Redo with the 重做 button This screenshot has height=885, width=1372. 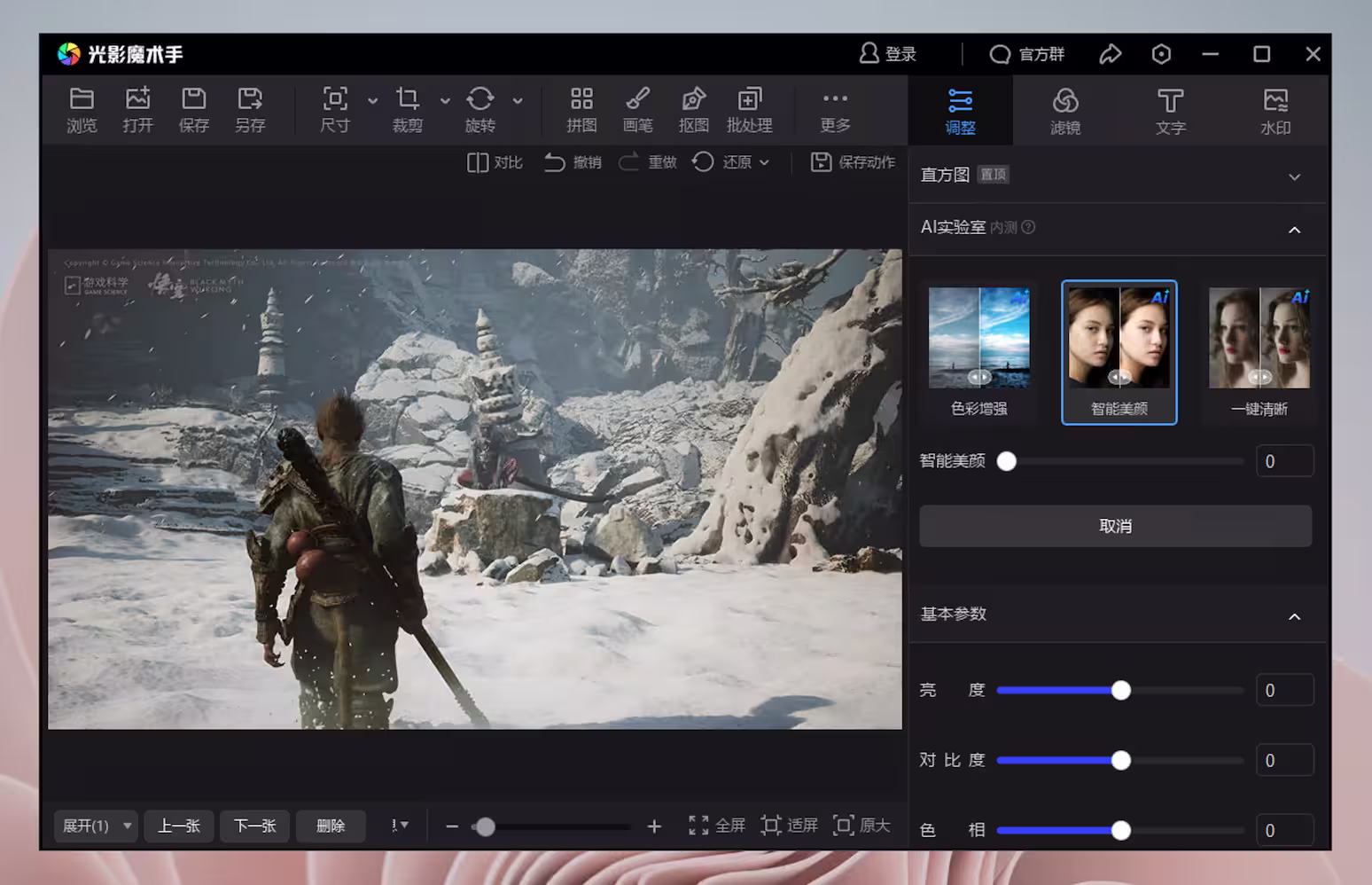[x=648, y=162]
